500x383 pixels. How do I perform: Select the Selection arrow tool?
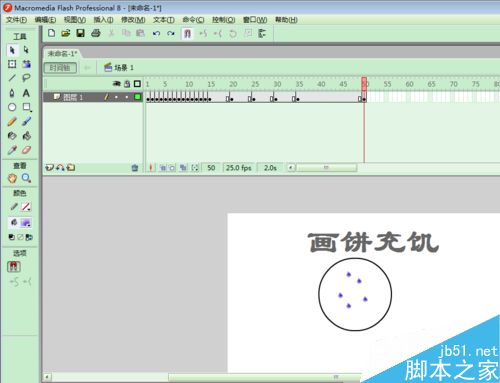12,50
